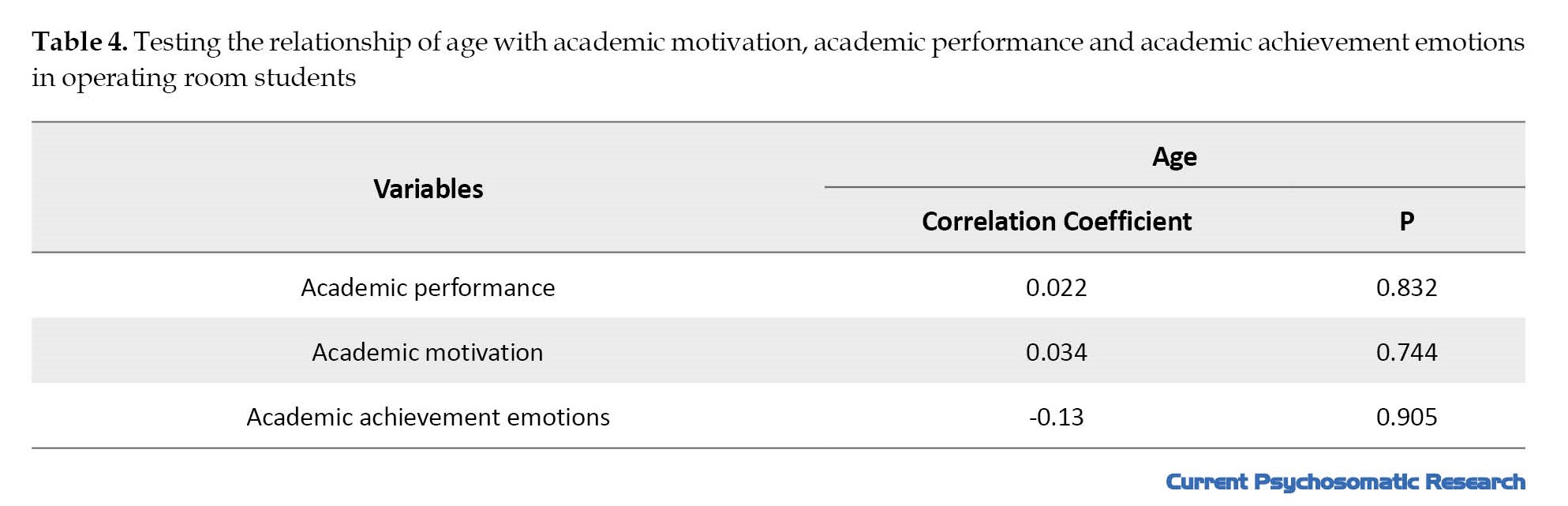Click the Academic motivation row label
Image resolution: width=1568 pixels, height=506 pixels.
click(x=428, y=352)
